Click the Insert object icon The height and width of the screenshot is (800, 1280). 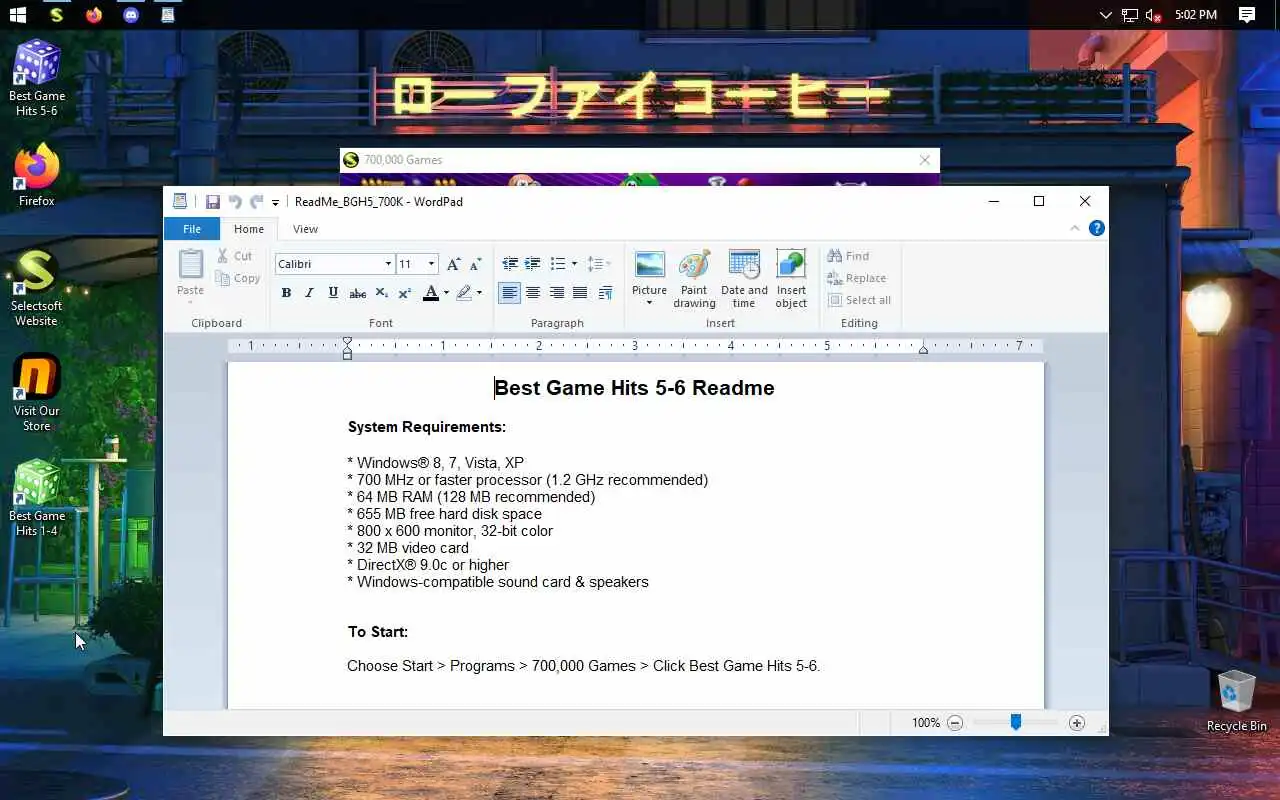tap(791, 265)
